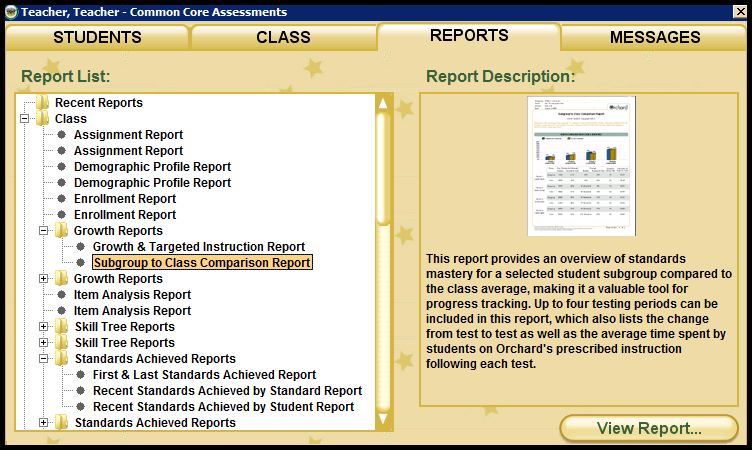This screenshot has width=752, height=450.
Task: Select Growth & Targeted Instruction Report
Action: coord(199,247)
